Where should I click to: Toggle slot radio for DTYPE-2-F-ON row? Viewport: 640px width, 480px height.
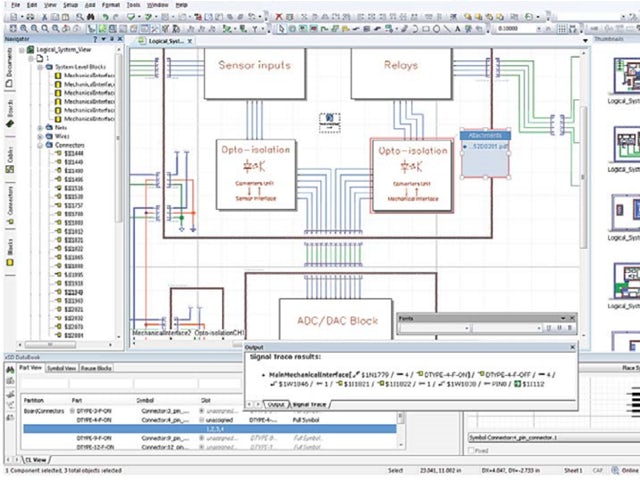(201, 411)
